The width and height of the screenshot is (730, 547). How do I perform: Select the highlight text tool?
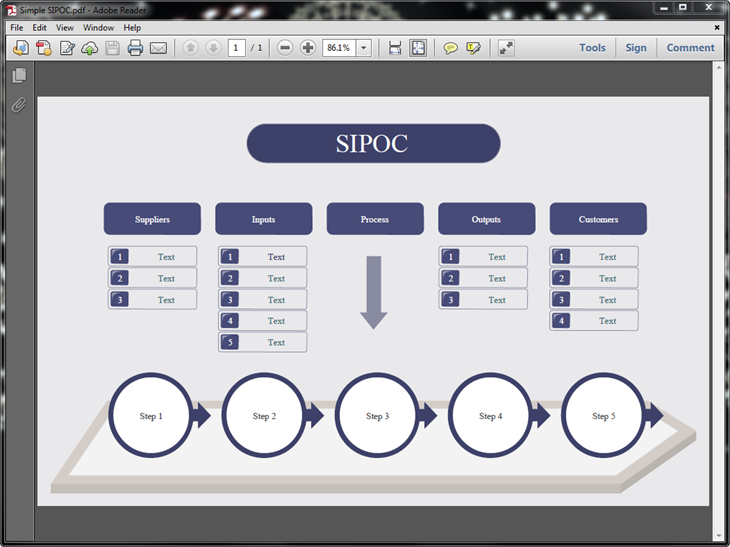[473, 48]
